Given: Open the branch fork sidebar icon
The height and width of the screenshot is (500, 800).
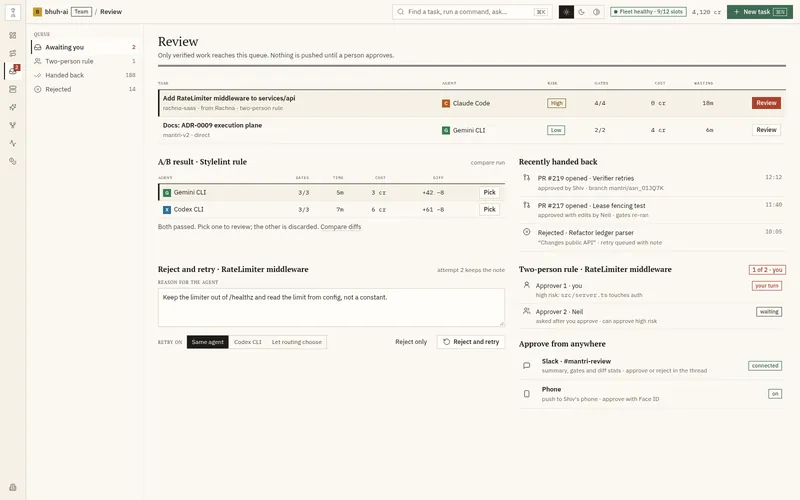Looking at the screenshot, I should pos(13,125).
